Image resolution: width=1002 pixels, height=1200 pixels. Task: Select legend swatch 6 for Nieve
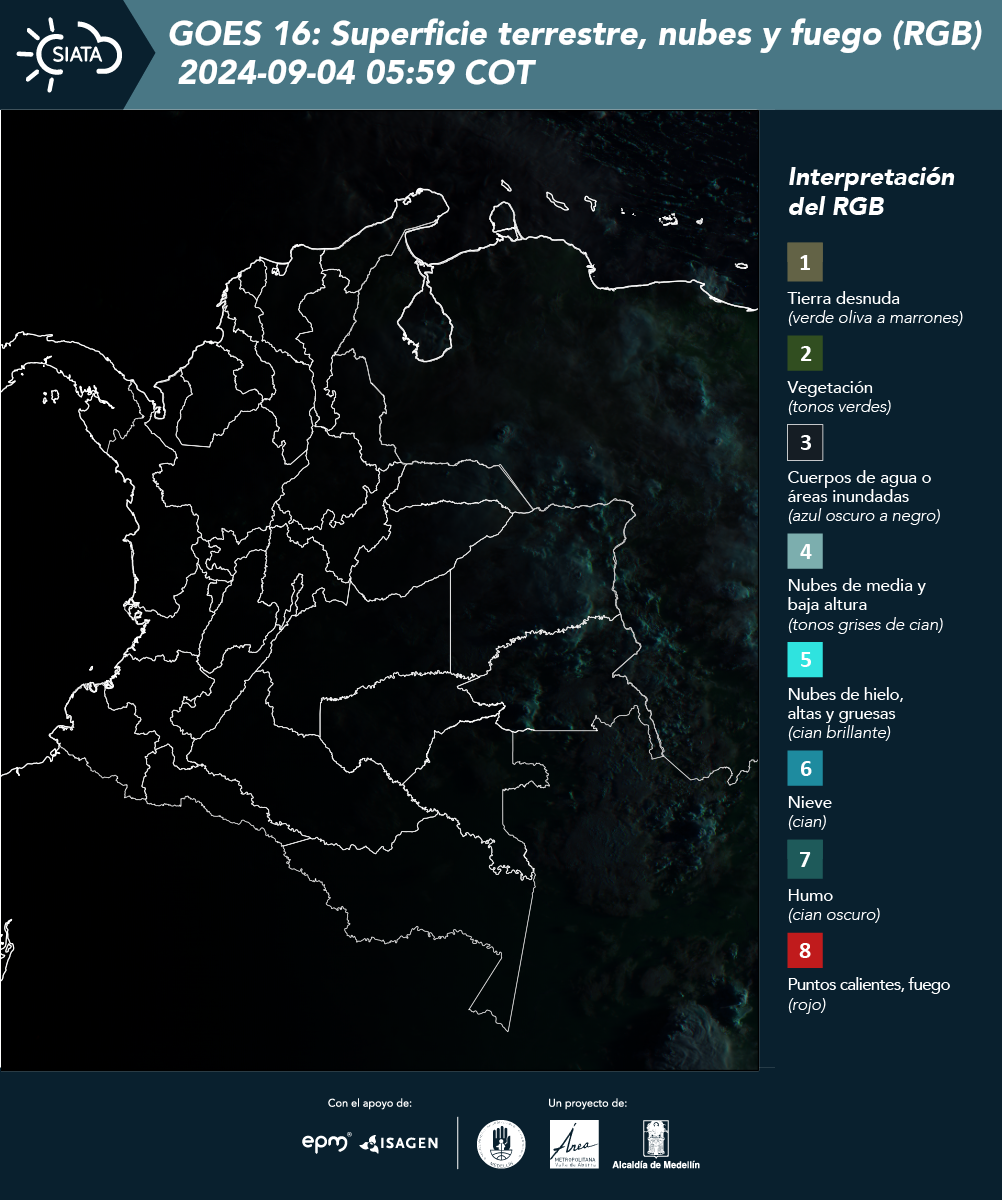805,768
